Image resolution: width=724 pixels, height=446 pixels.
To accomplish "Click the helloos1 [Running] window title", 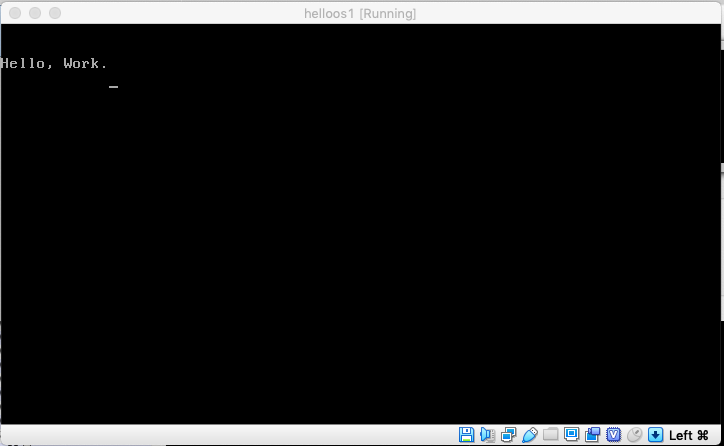I will (x=360, y=13).
